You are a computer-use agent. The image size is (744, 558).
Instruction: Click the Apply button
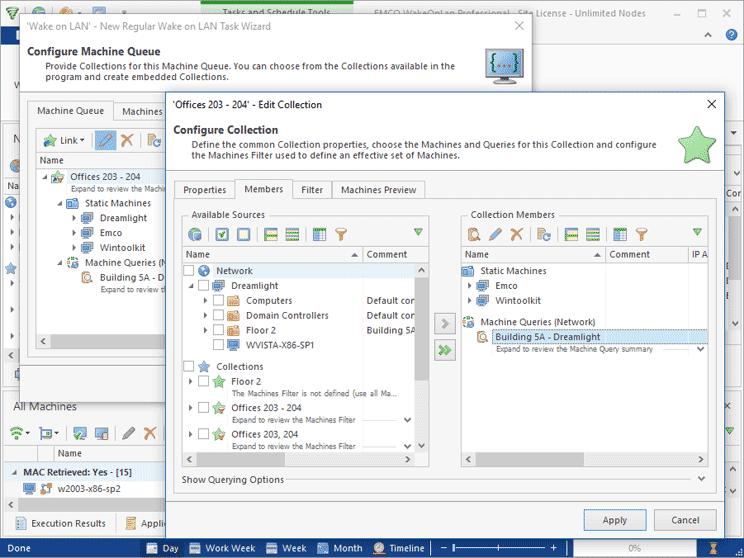click(614, 520)
